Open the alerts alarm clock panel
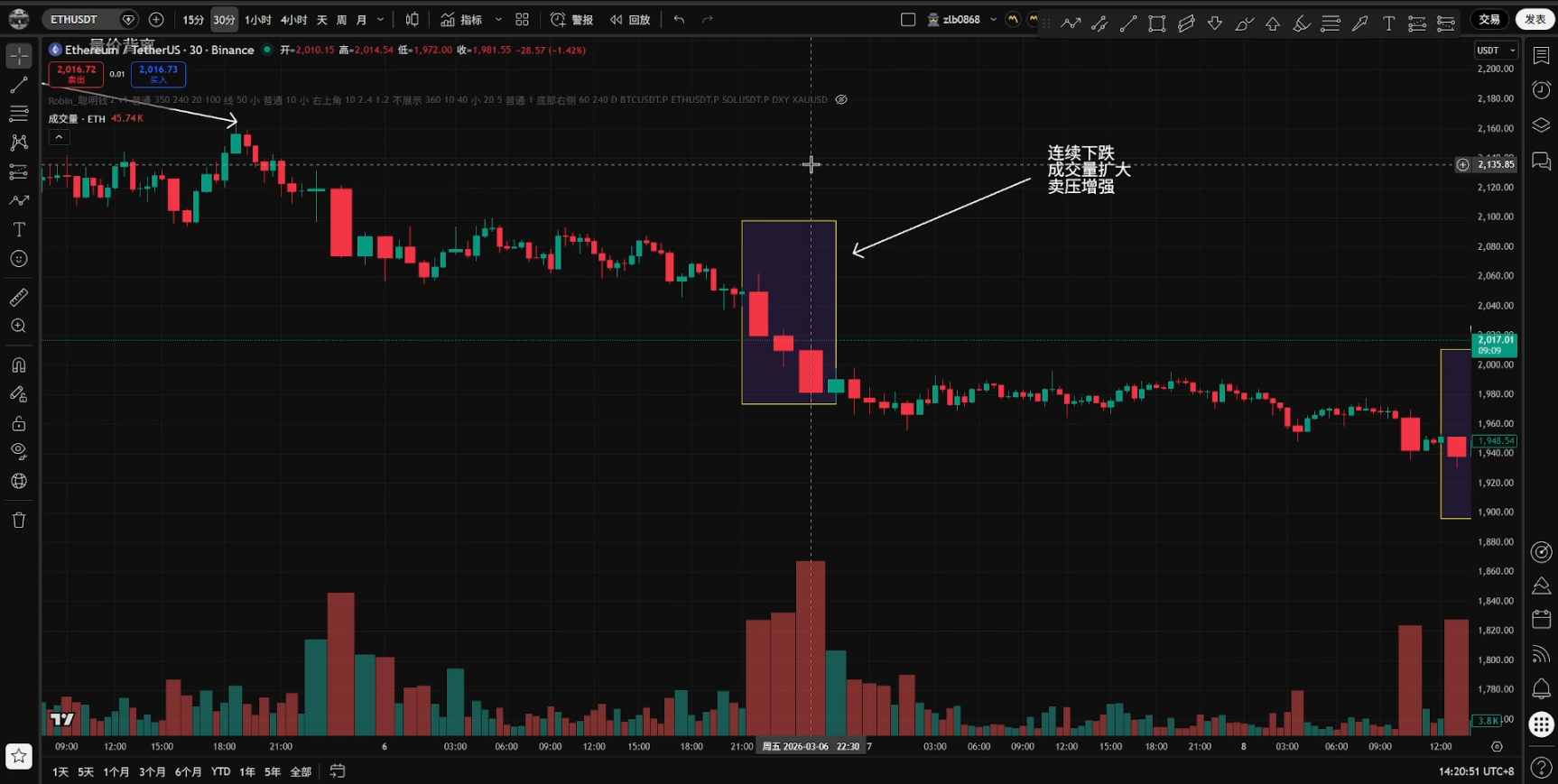This screenshot has height=784, width=1558. coord(1541,89)
